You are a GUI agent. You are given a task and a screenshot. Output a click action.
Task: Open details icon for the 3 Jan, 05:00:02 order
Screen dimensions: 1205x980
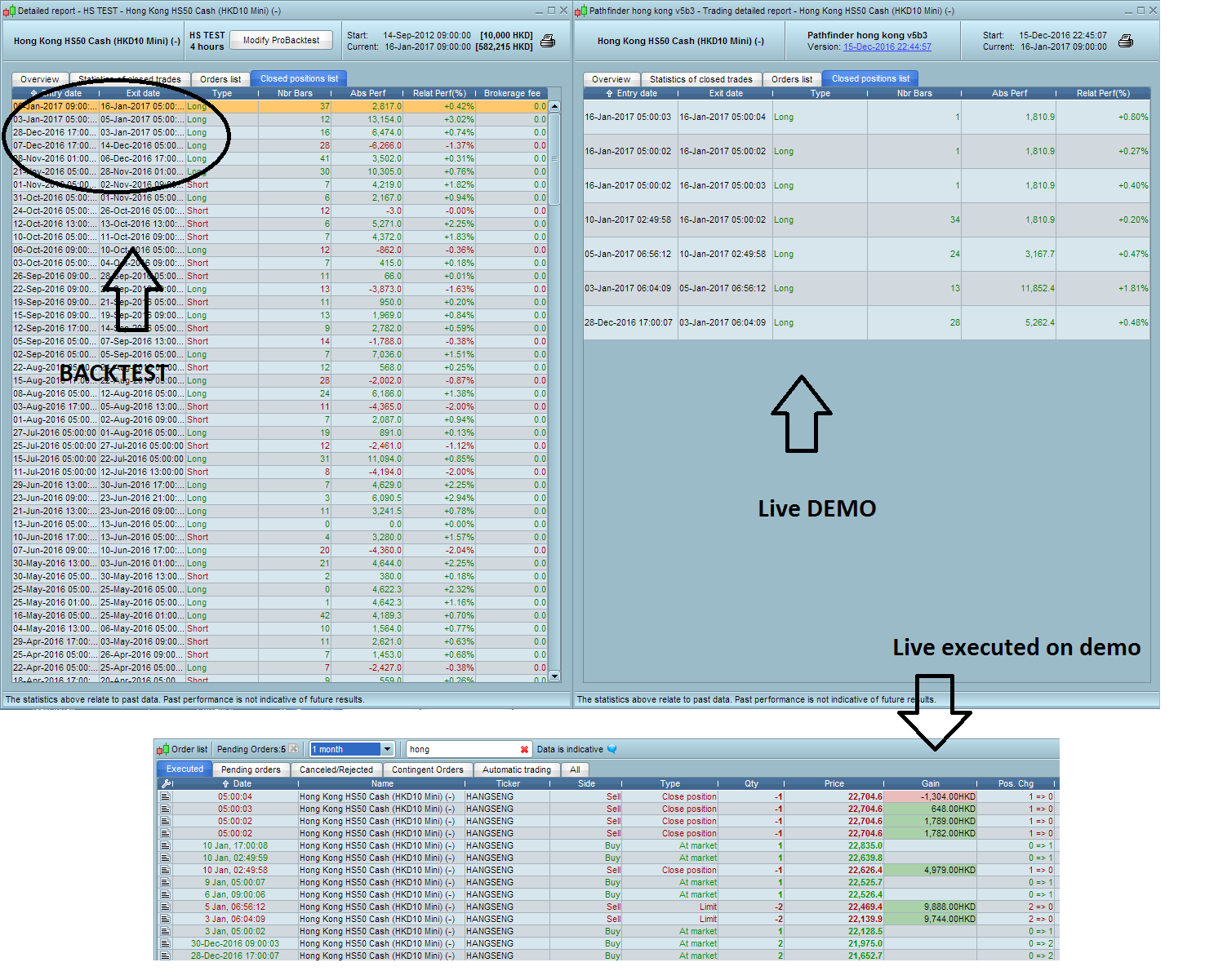[x=165, y=931]
